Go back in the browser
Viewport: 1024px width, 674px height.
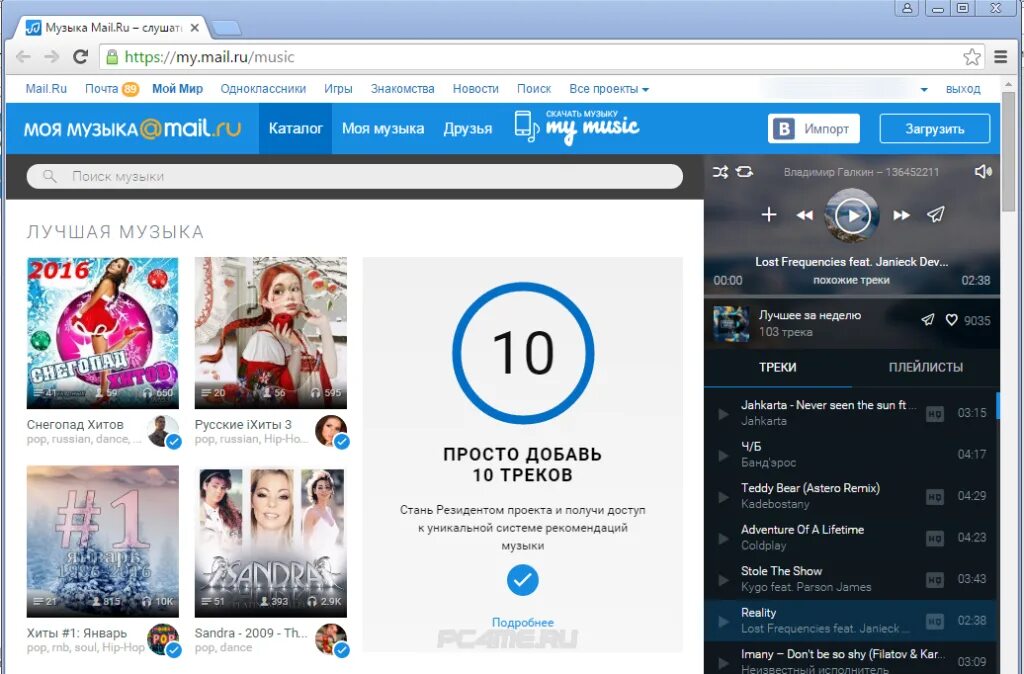tap(24, 57)
